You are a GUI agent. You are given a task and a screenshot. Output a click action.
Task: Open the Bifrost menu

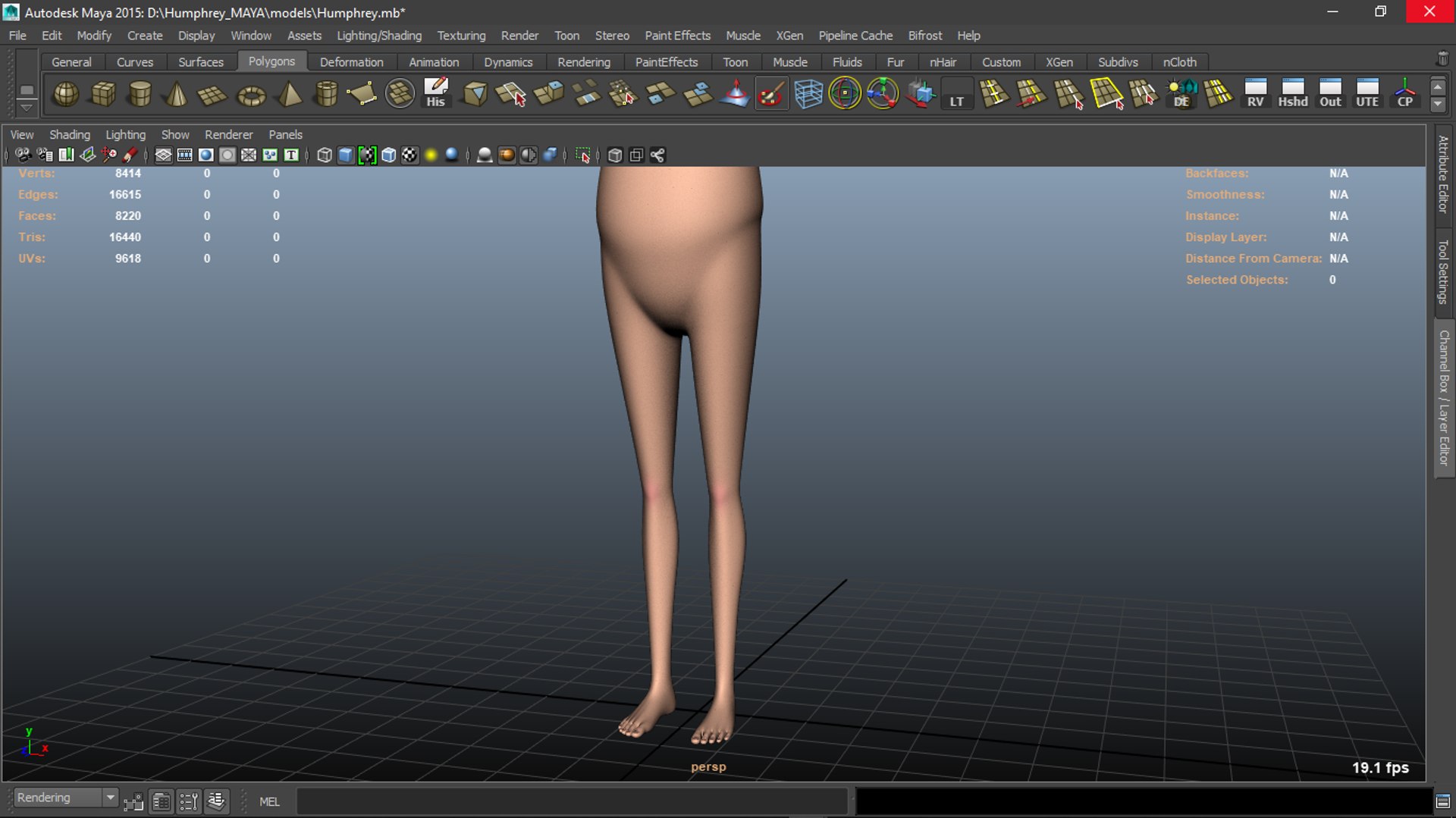(x=925, y=36)
